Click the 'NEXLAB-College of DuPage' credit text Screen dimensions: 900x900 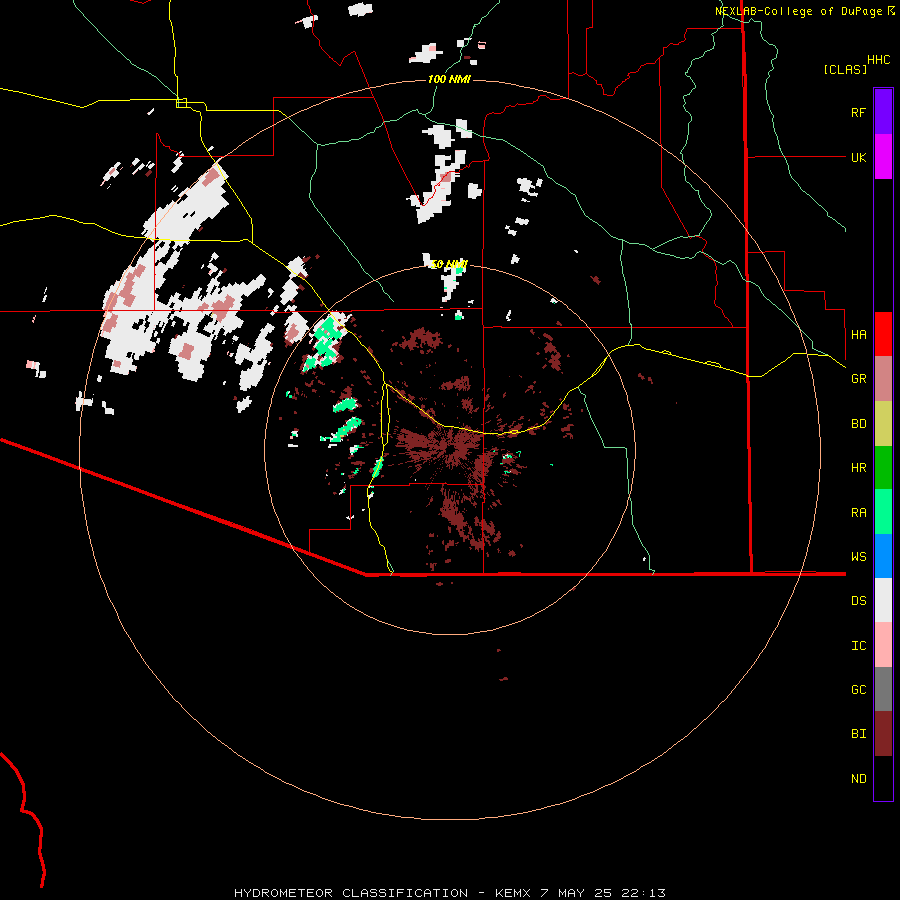click(797, 11)
